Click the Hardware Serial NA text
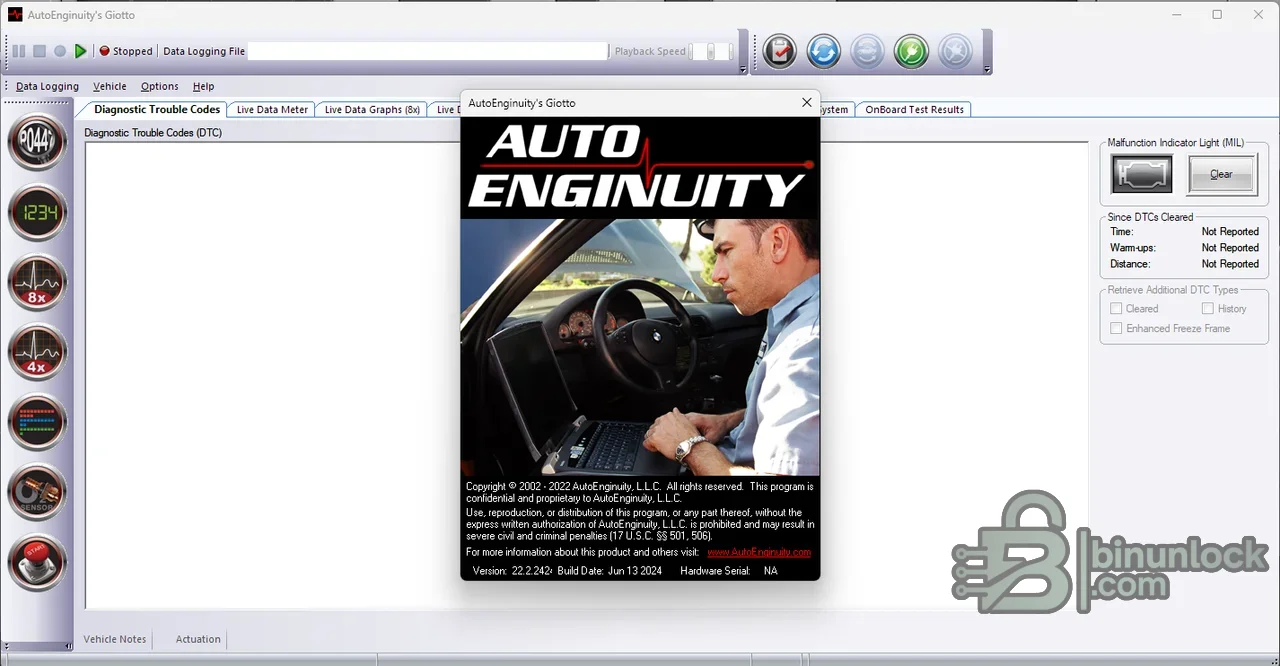The height and width of the screenshot is (666, 1280). pyautogui.click(x=728, y=571)
